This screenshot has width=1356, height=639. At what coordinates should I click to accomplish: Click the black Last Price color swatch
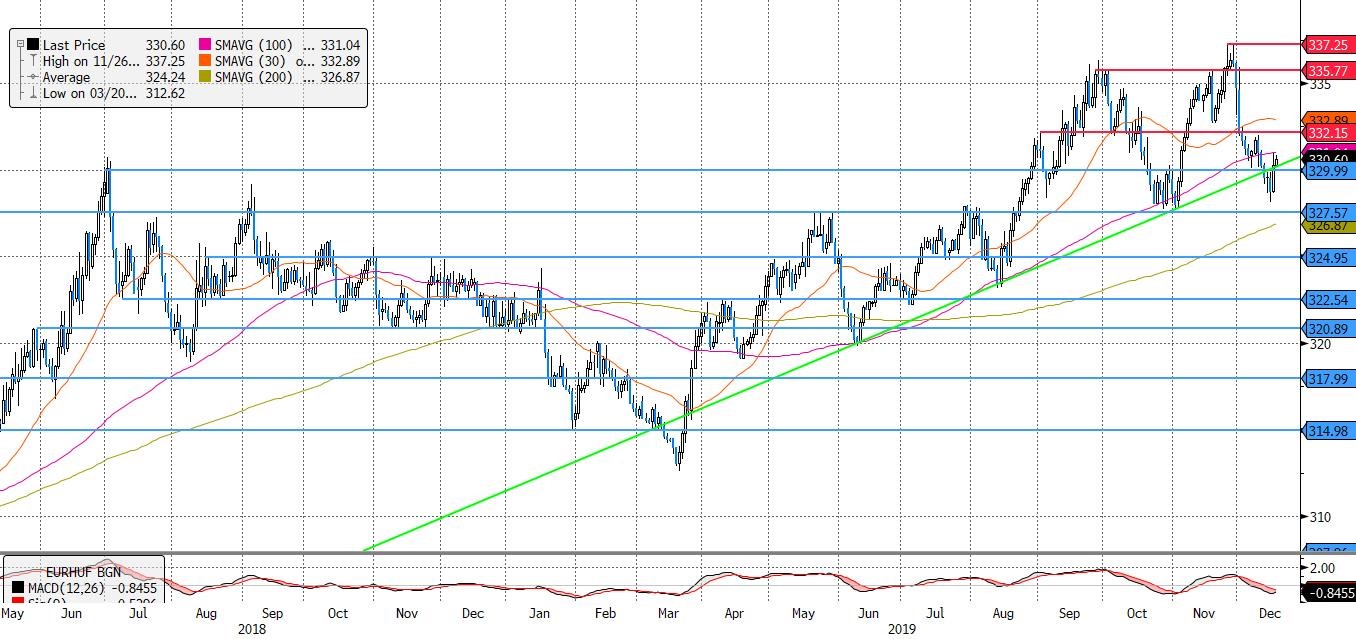click(32, 45)
